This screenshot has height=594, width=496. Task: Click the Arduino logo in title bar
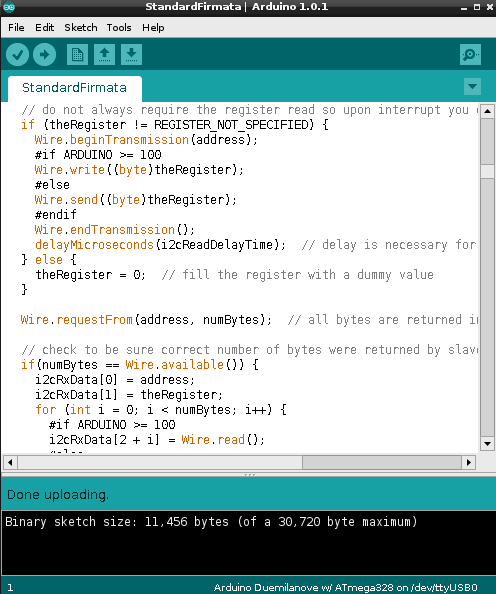point(9,7)
